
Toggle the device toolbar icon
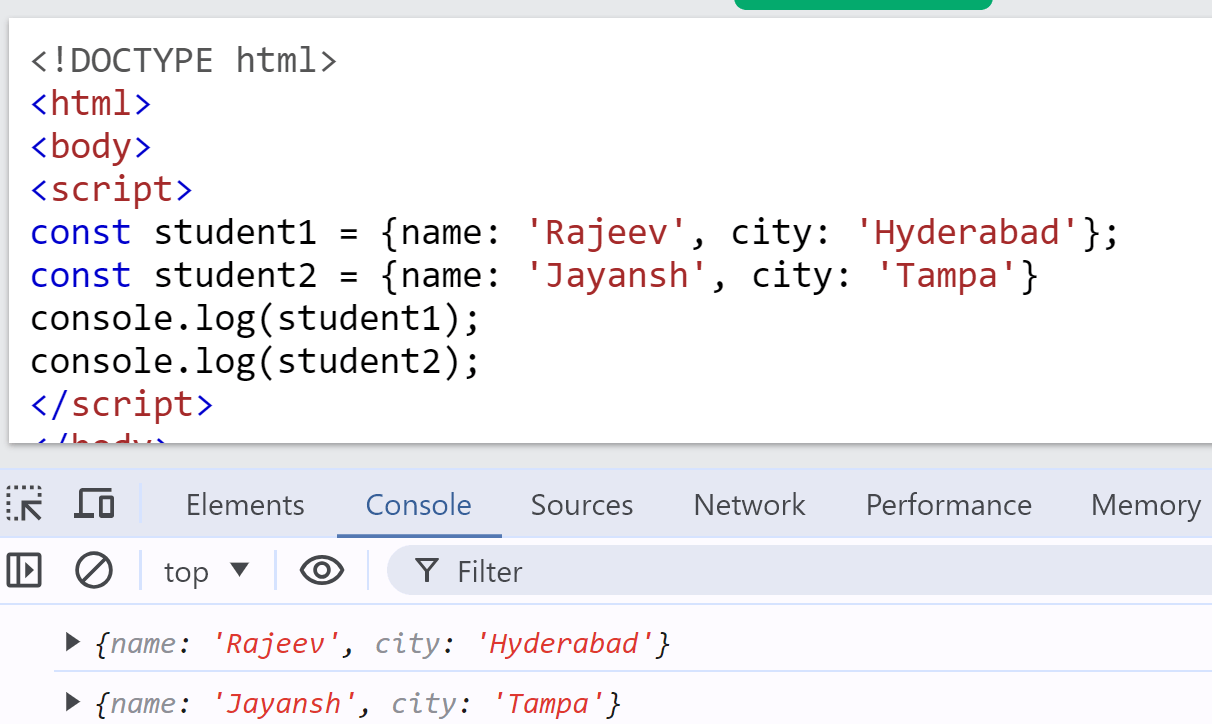(x=94, y=504)
